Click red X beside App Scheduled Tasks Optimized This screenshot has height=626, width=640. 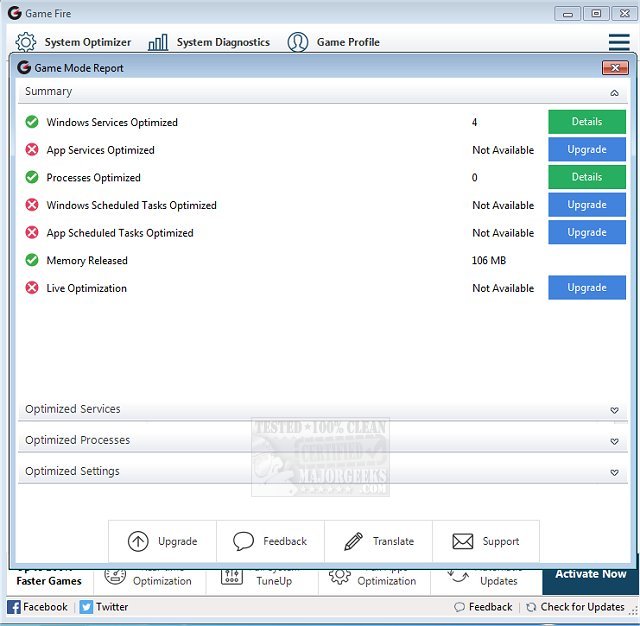32,232
